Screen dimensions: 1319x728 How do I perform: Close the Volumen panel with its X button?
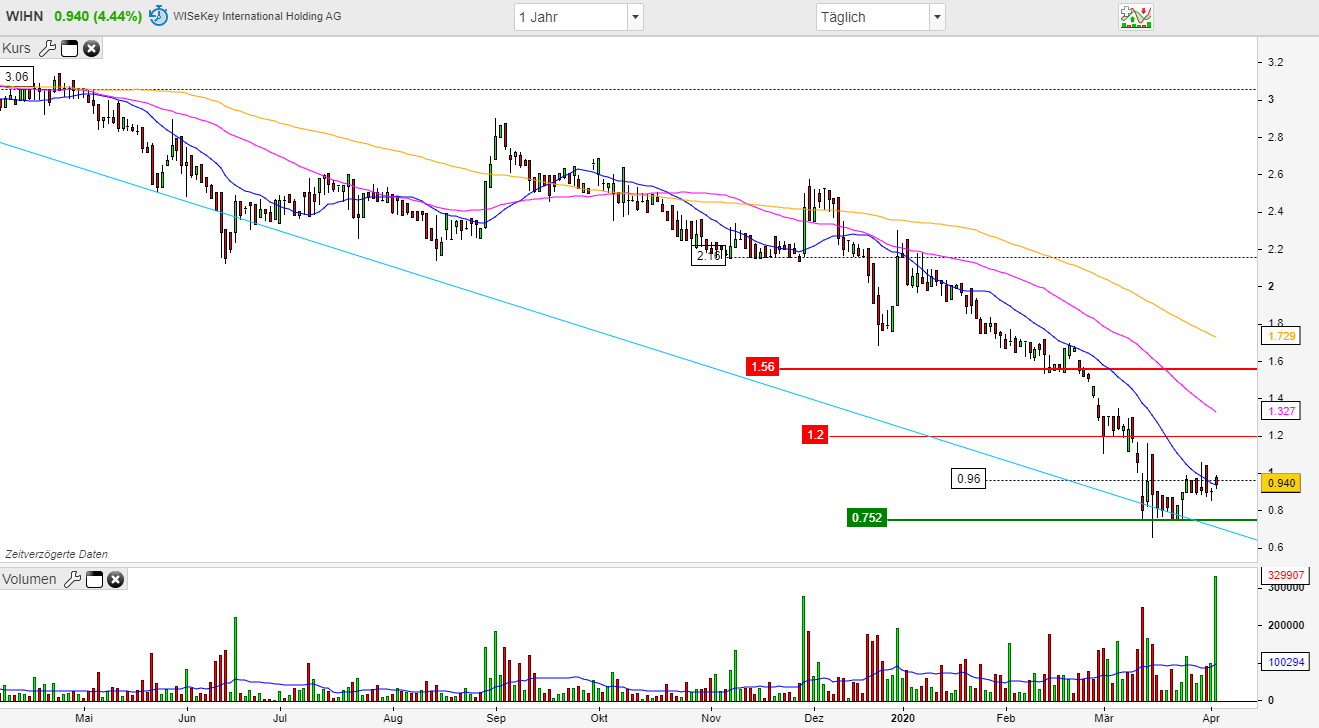coord(116,579)
